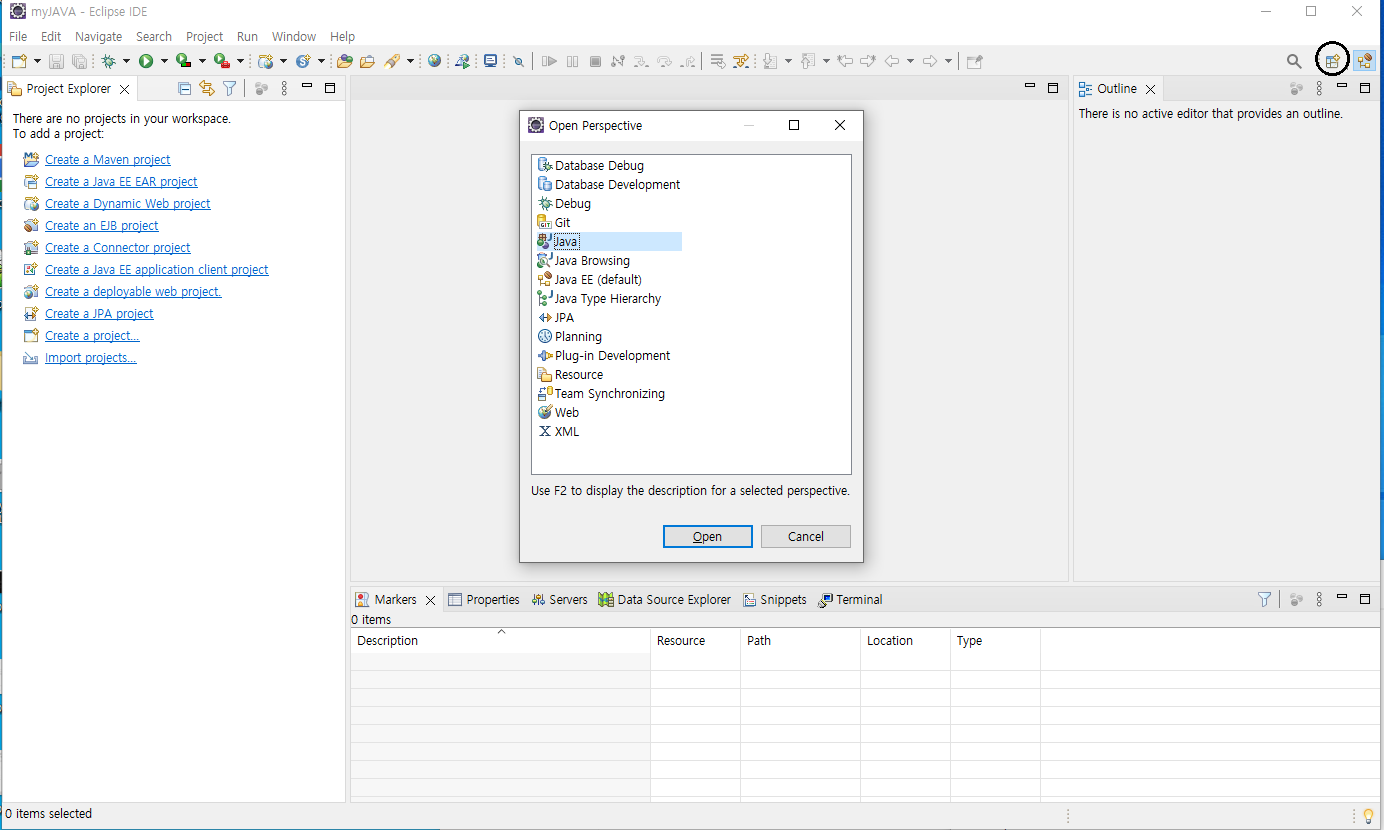
Task: Open the Window menu
Action: (294, 36)
